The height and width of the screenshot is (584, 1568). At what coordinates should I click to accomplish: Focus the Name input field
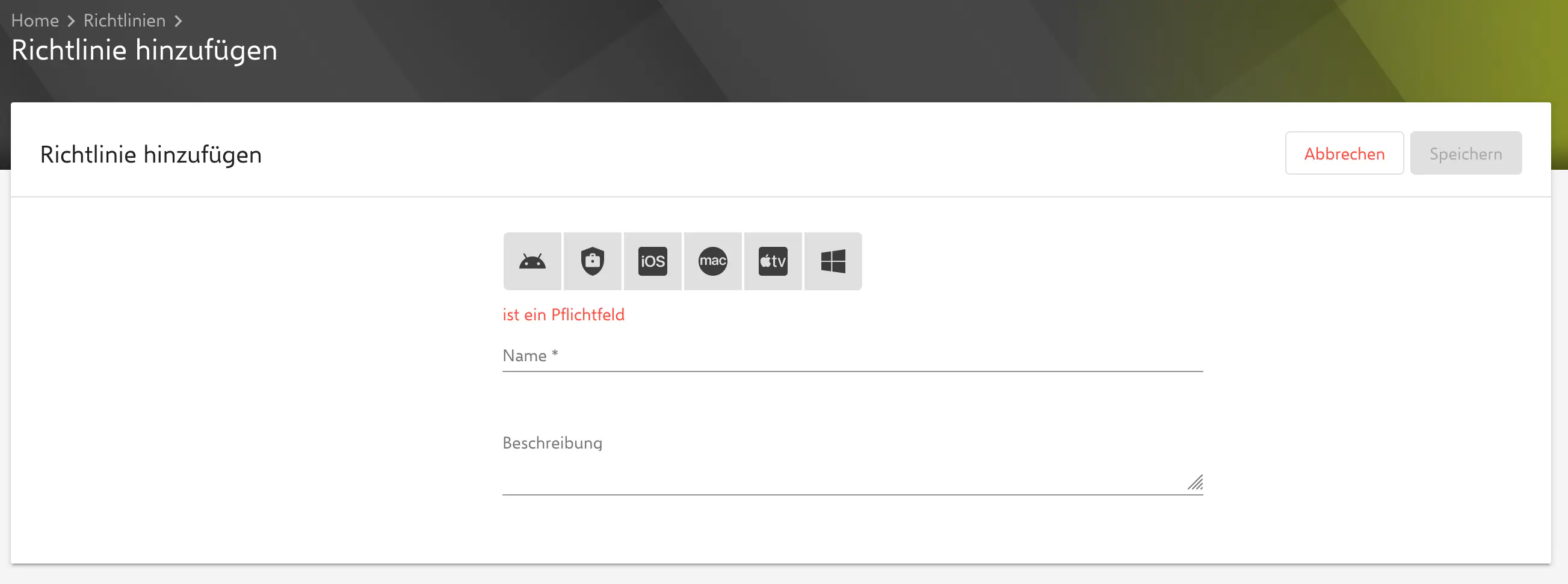(852, 356)
